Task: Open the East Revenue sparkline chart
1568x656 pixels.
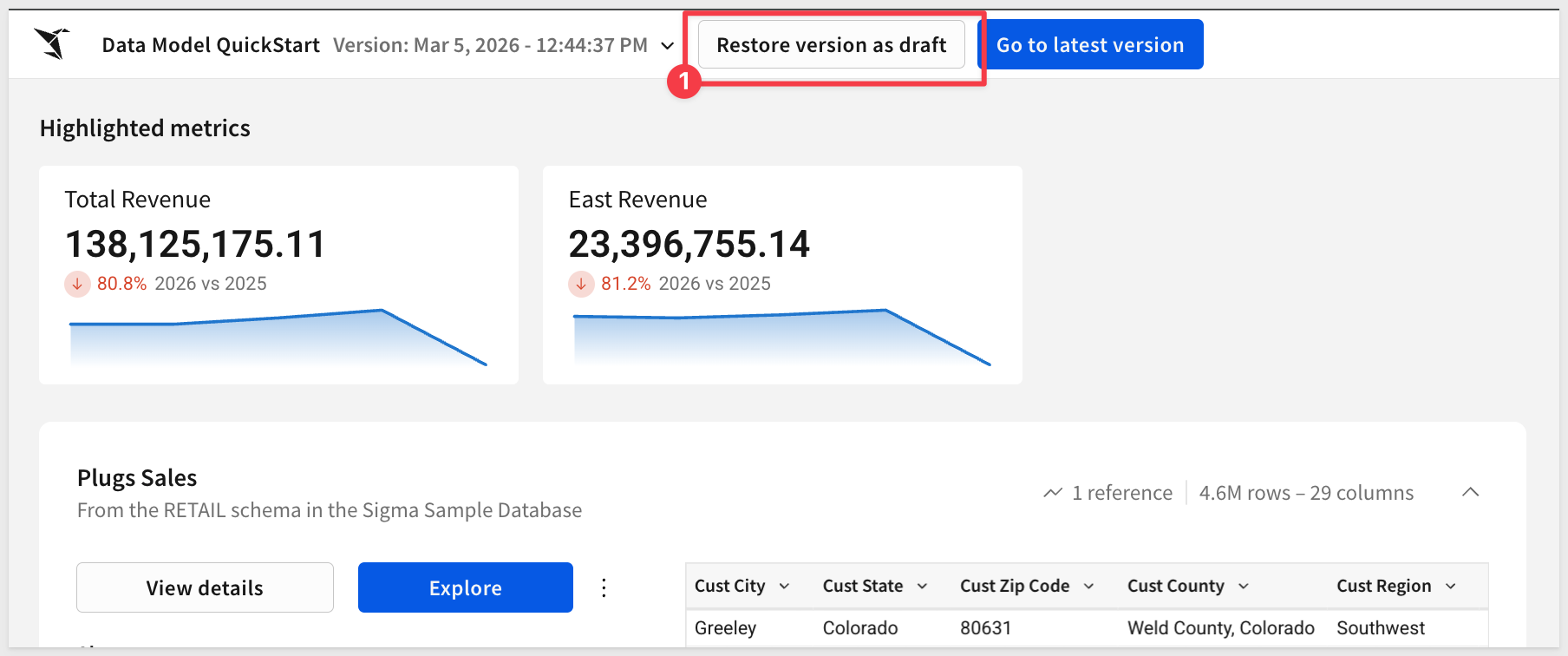Action: [x=781, y=338]
